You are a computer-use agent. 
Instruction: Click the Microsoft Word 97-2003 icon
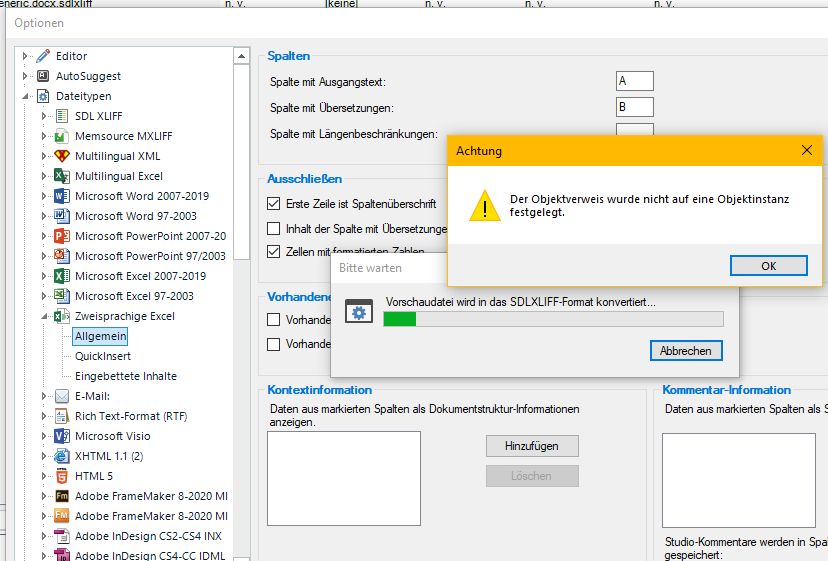point(62,216)
